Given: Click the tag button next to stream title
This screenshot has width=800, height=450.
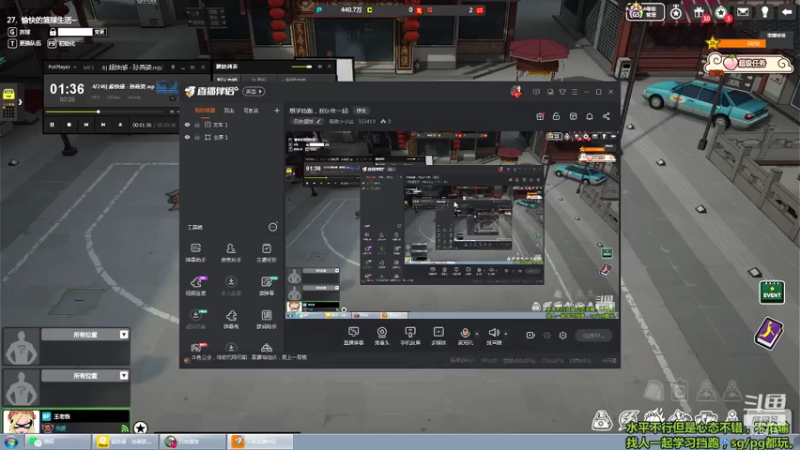Looking at the screenshot, I should (x=361, y=111).
